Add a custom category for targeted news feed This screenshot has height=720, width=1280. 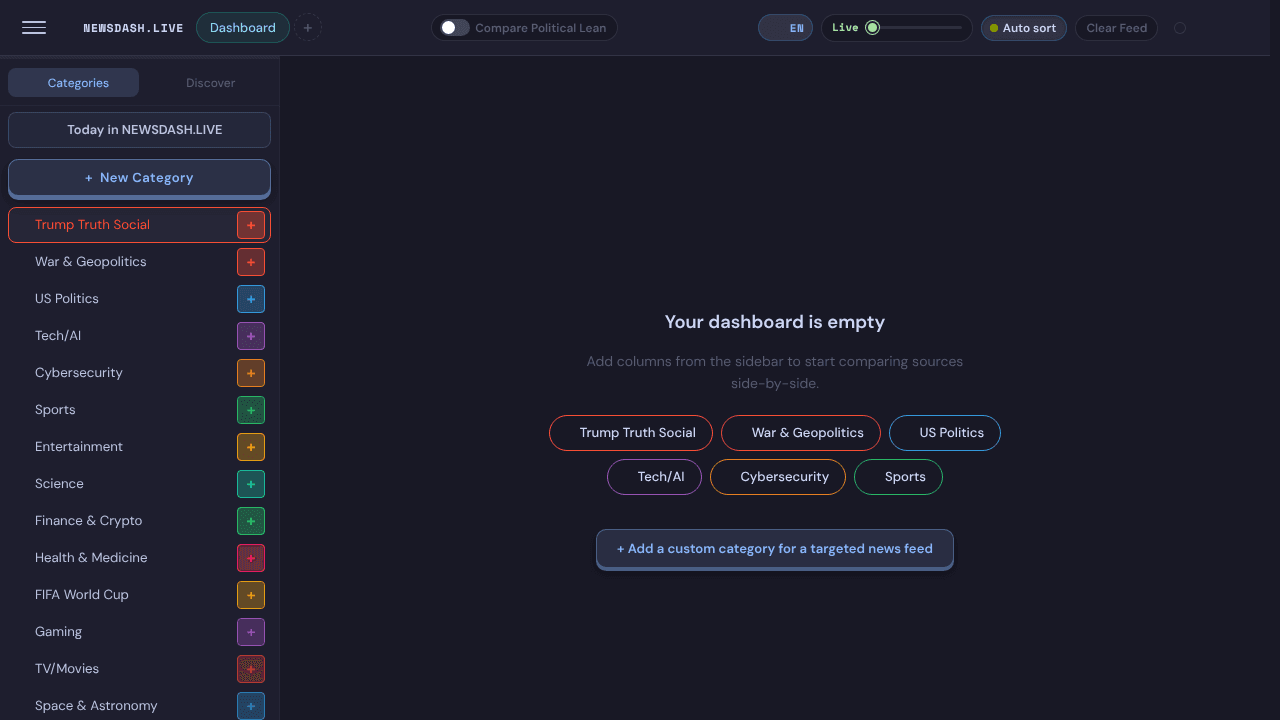point(775,549)
